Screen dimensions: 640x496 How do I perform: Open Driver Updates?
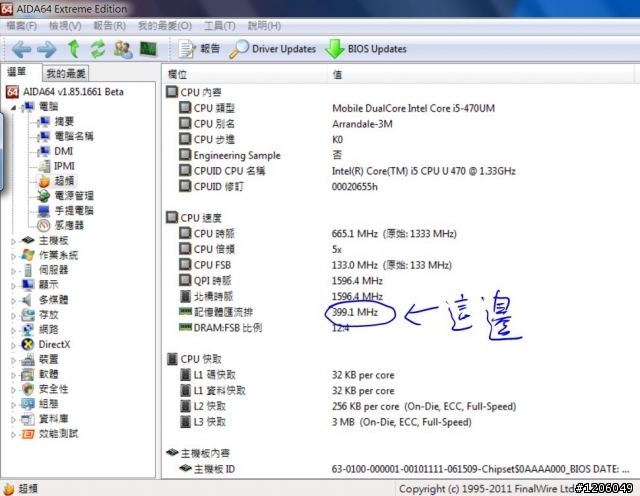point(273,49)
